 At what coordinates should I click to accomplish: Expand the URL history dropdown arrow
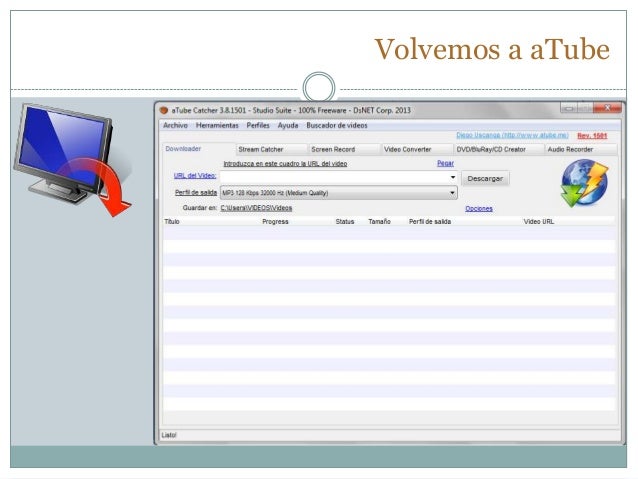[x=453, y=177]
